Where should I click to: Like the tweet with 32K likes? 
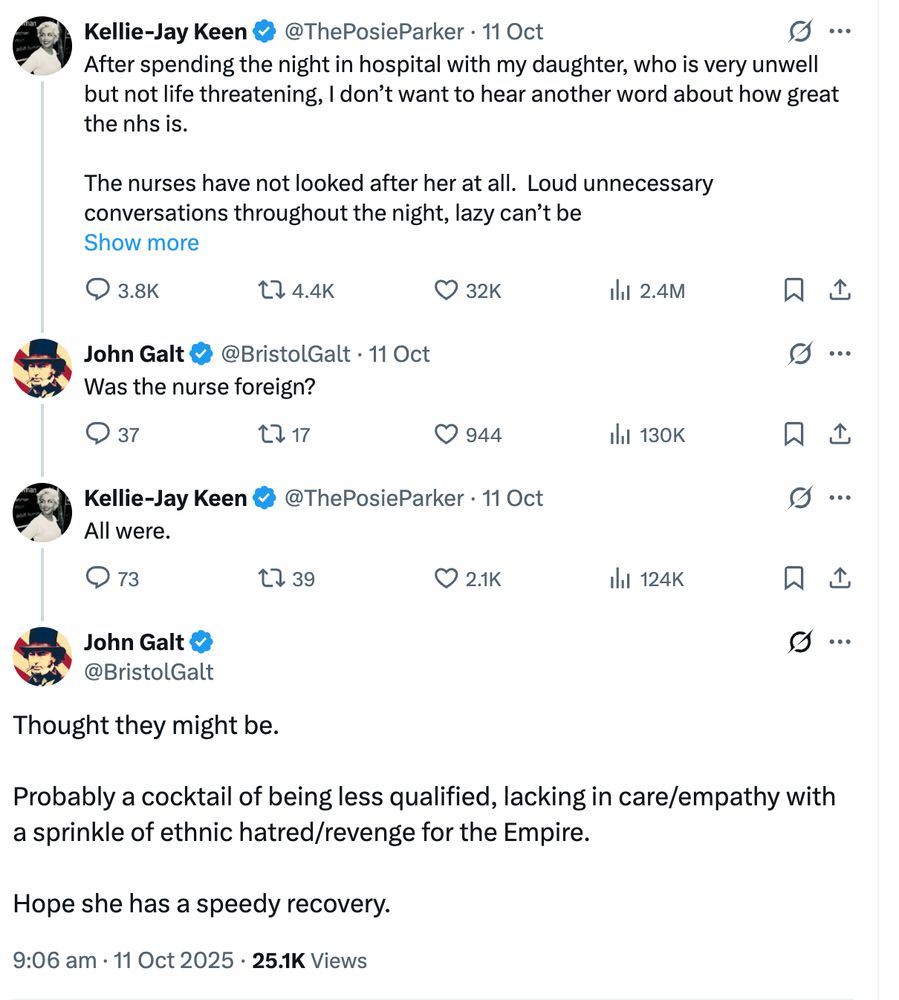(x=446, y=291)
